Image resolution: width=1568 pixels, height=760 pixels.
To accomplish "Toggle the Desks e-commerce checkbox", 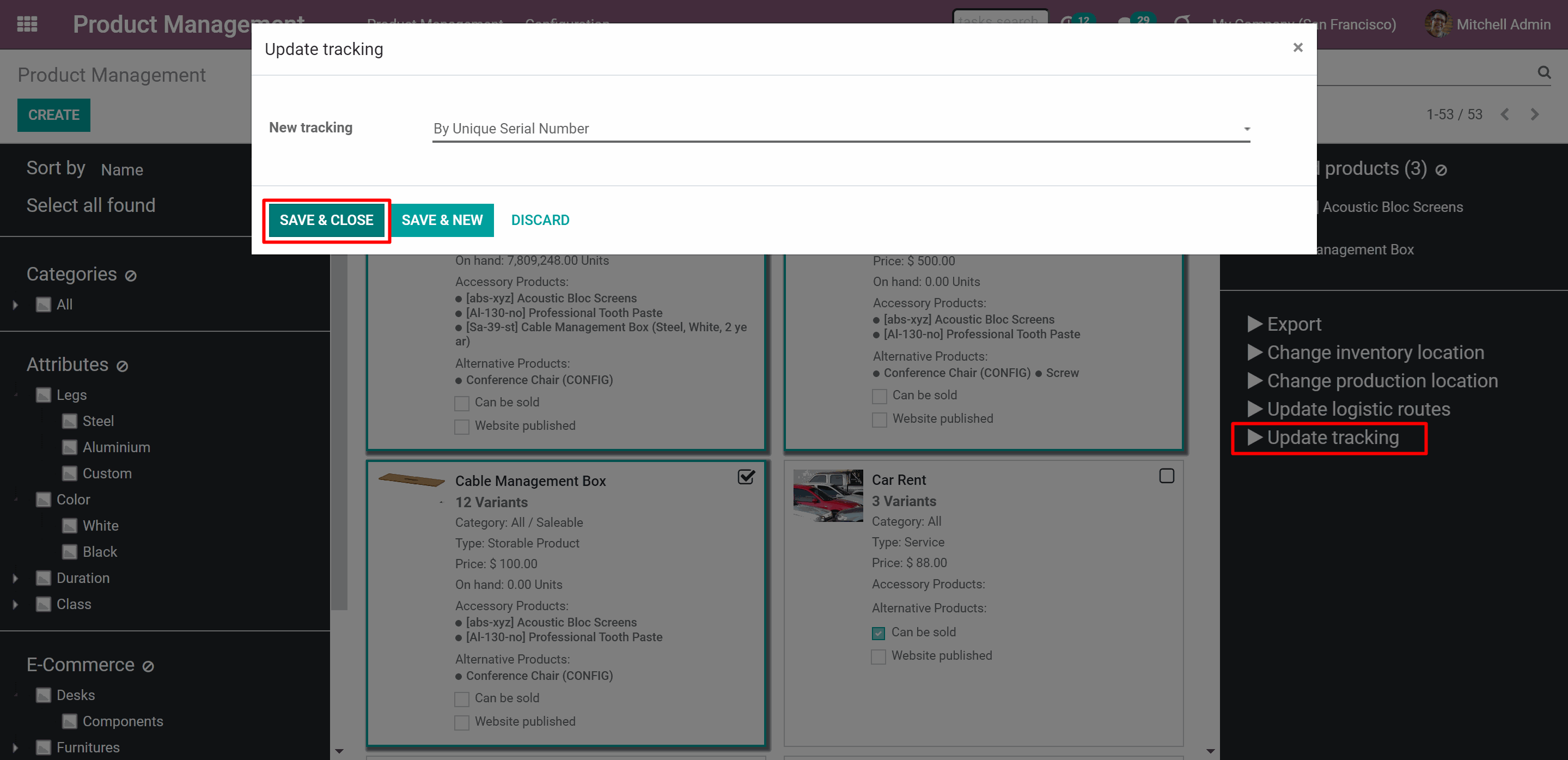I will (43, 696).
